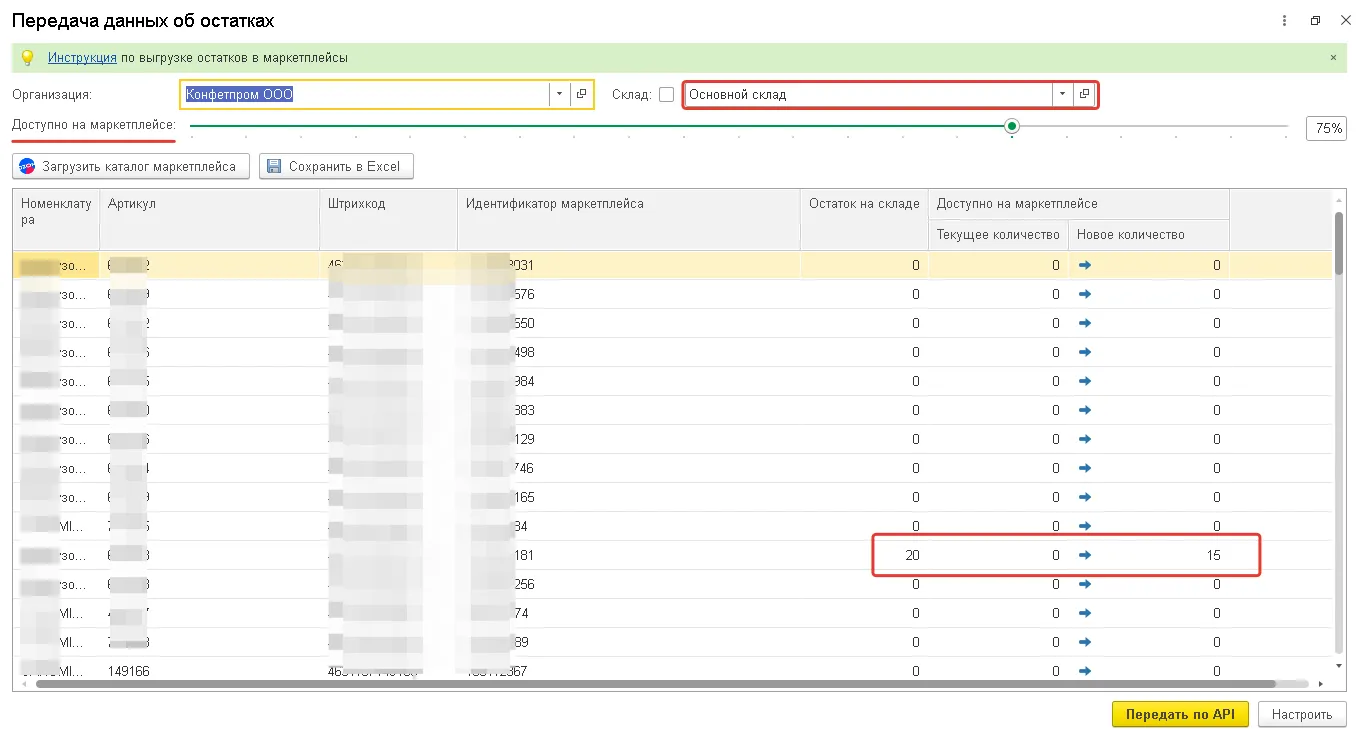Click the arrow icon in row ending 746
This screenshot has width=1366, height=729.
pyautogui.click(x=1085, y=468)
